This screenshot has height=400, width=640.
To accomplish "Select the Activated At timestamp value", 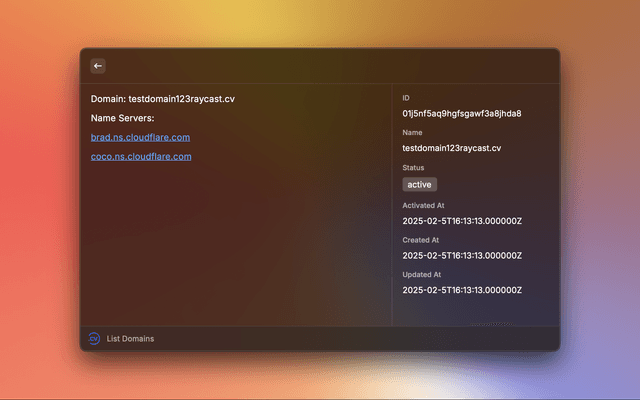I will point(461,220).
